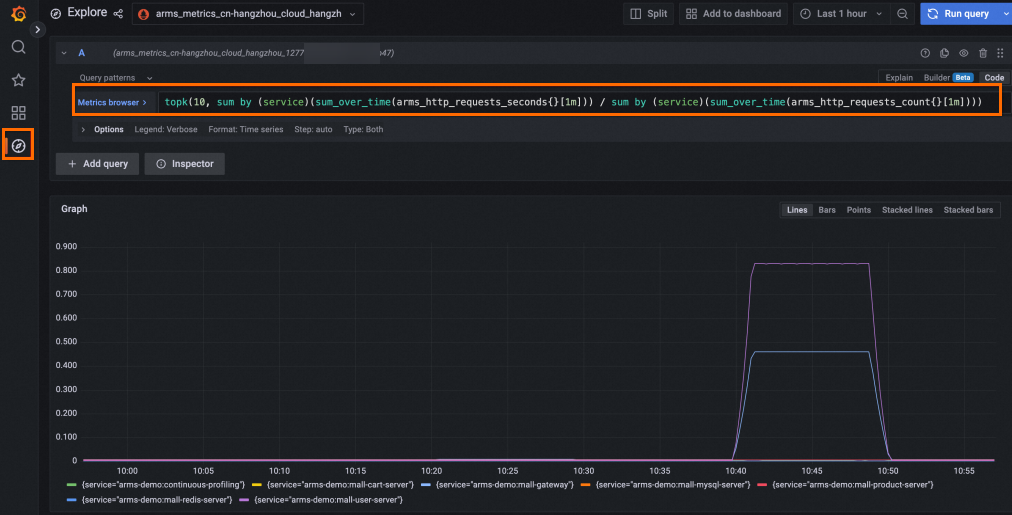
Task: Toggle the Explain option
Action: pyautogui.click(x=898, y=77)
